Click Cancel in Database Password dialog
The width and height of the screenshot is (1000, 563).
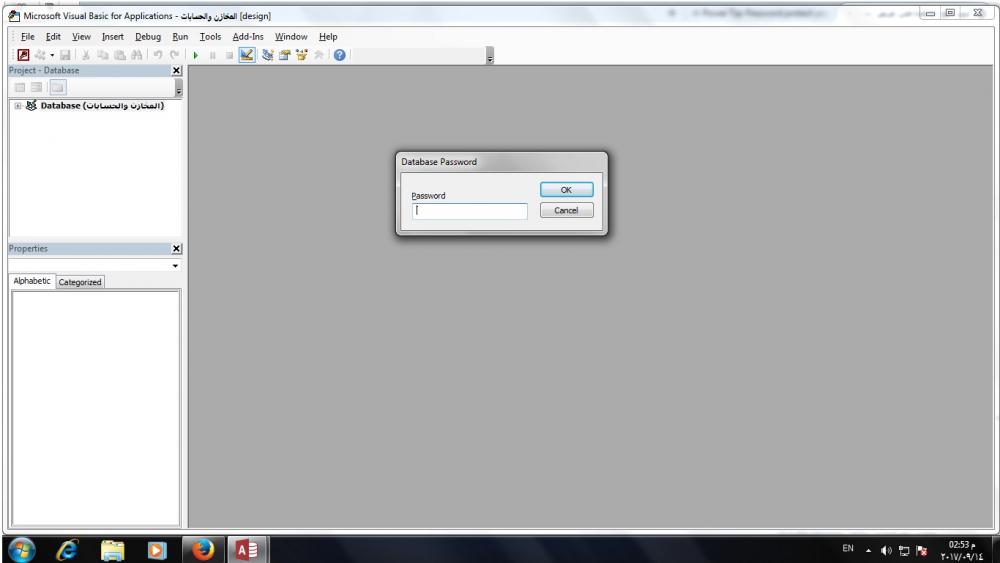pyautogui.click(x=566, y=210)
